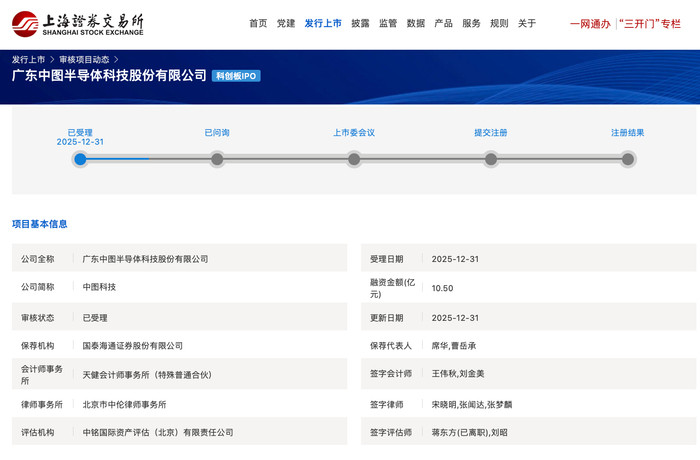Select the 已受理 progress step marker
This screenshot has height=460, width=700.
point(80,159)
